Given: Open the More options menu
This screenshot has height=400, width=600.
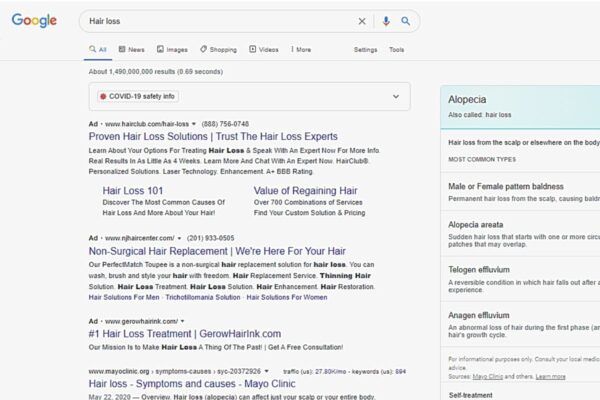Looking at the screenshot, I should pos(301,49).
